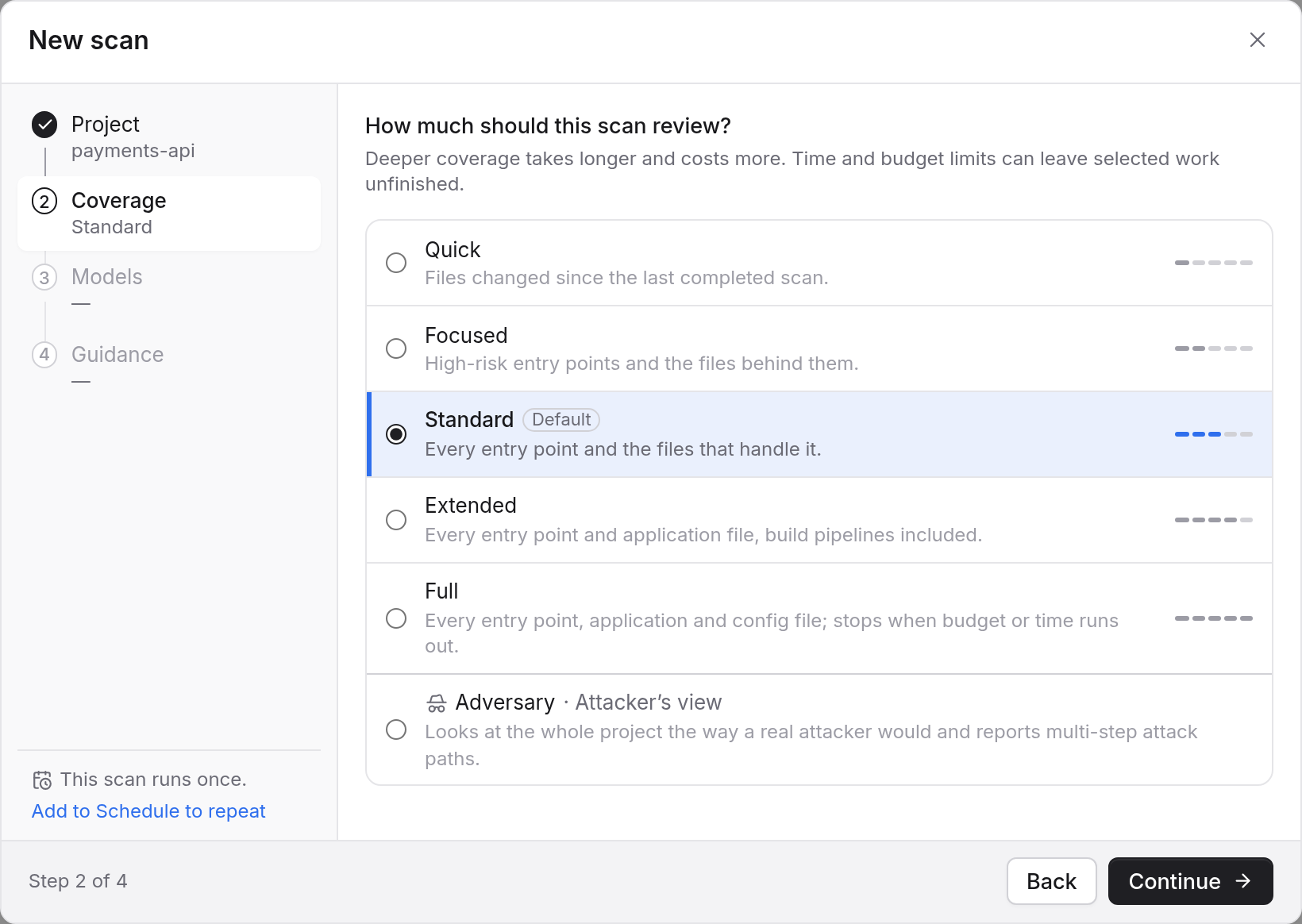Click the Continue button

pos(1190,881)
